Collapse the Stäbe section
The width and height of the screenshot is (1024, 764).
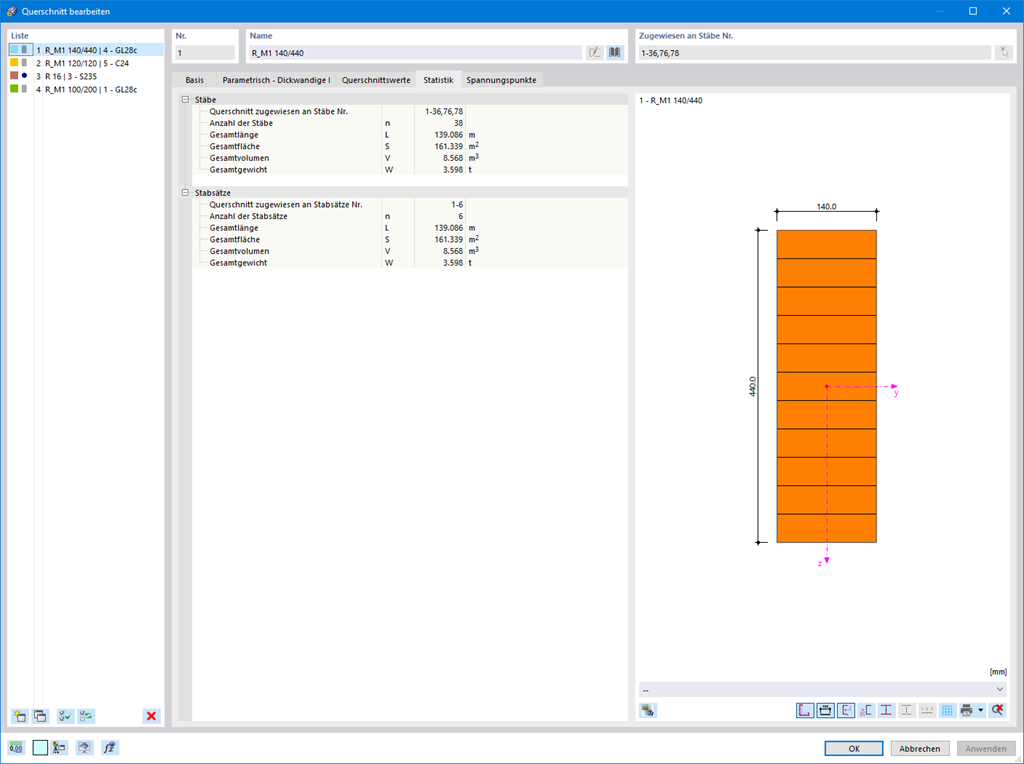click(185, 100)
